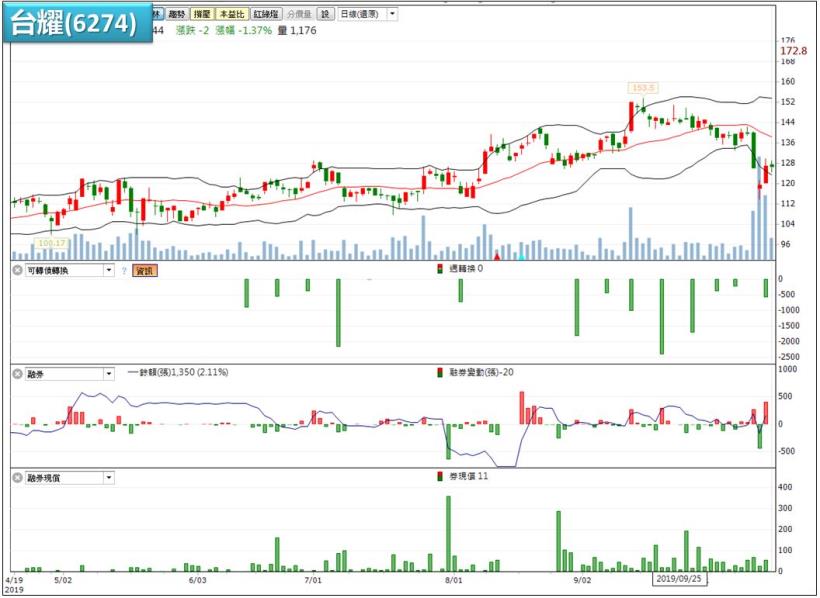820x598 pixels.
Task: Toggle the 紅綠燈 indicator button
Action: coord(266,15)
